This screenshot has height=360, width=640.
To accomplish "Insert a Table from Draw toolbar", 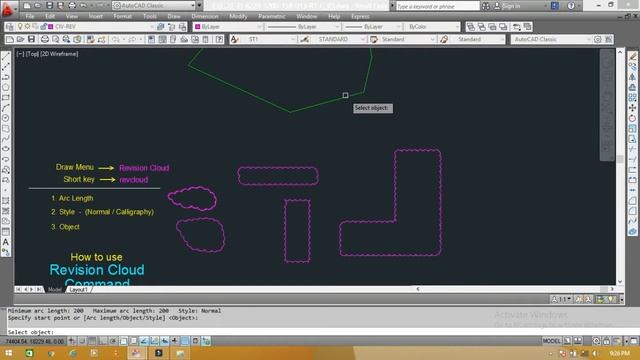I will [6, 231].
